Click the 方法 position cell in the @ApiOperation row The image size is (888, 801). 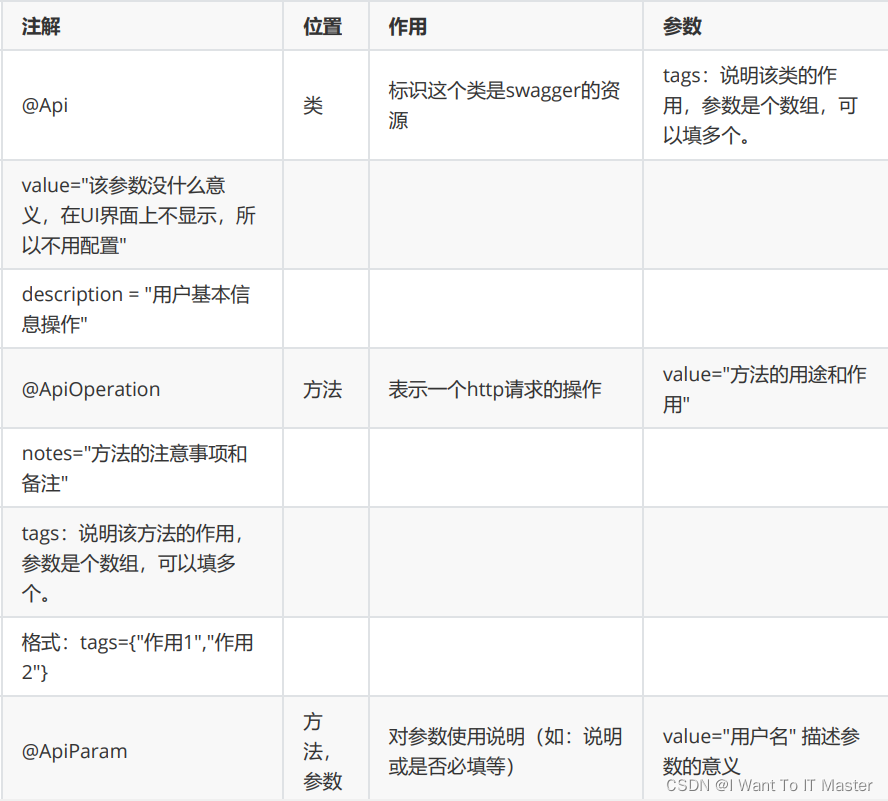(326, 389)
